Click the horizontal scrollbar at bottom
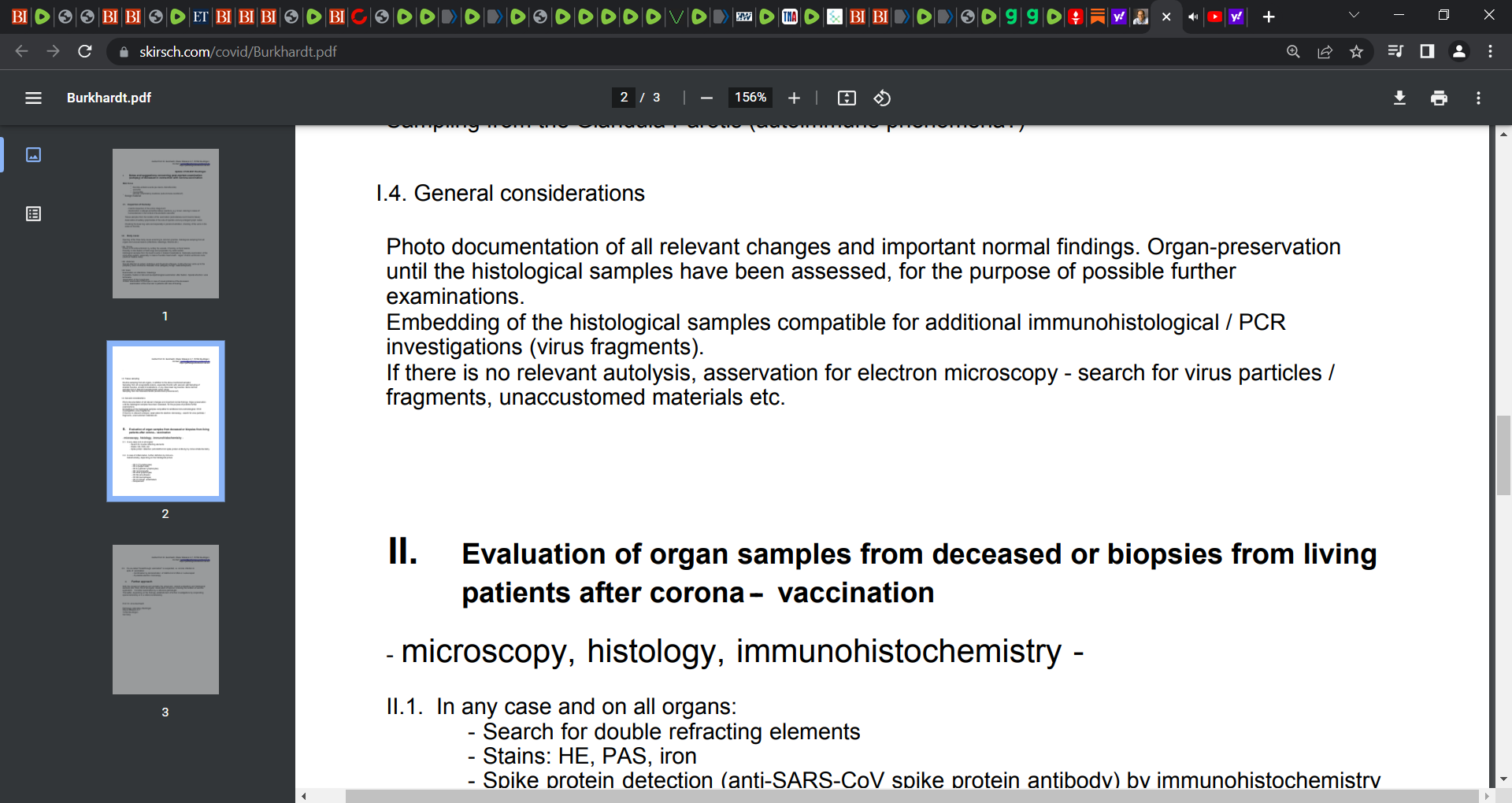This screenshot has height=803, width=1512. [912, 796]
